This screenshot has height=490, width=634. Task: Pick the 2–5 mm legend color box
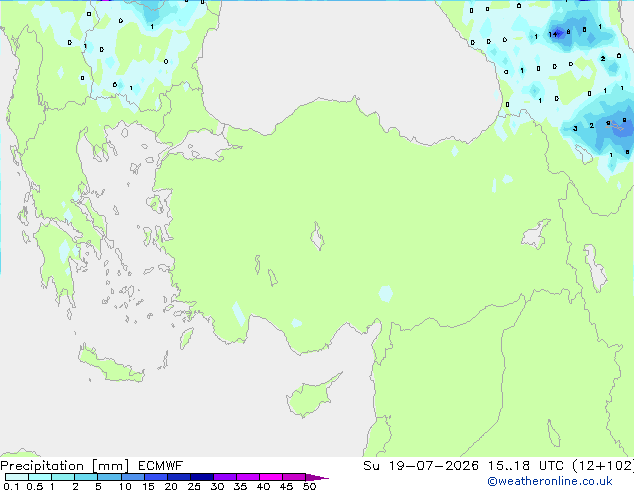[86, 477]
